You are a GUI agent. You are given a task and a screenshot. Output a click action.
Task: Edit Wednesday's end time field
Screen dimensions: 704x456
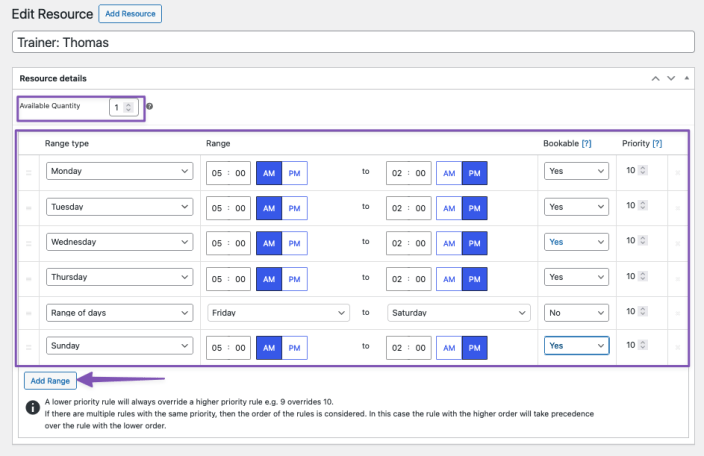[409, 243]
